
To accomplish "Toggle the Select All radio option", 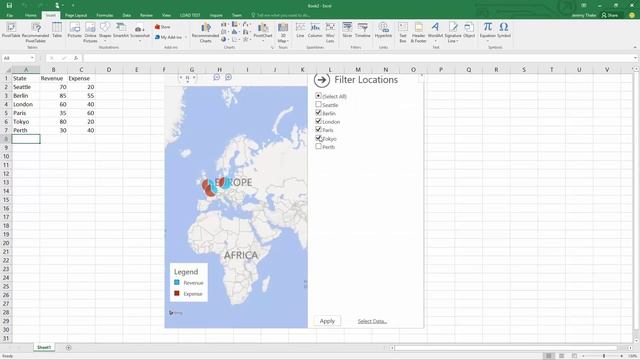I will pyautogui.click(x=318, y=96).
